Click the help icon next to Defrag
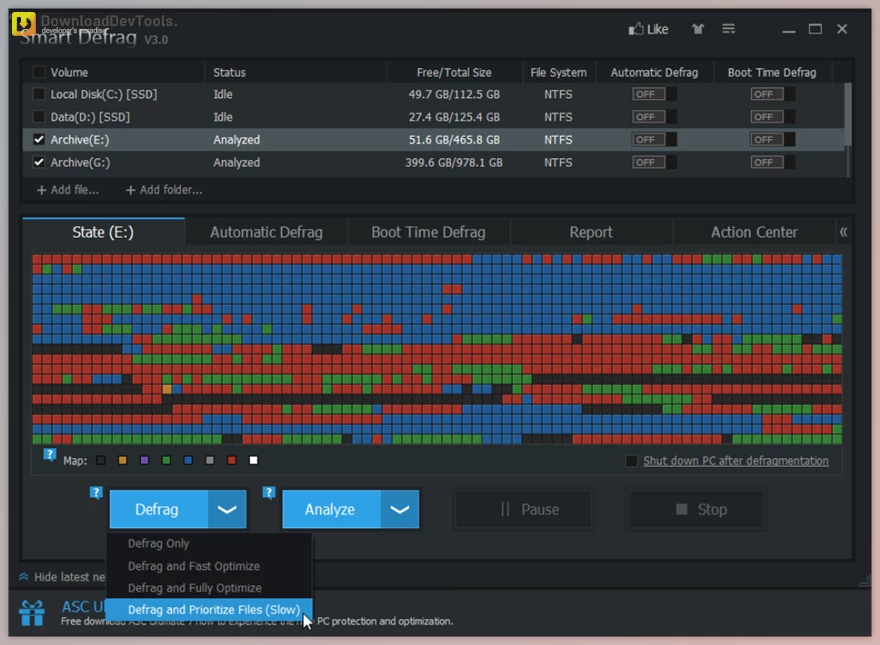880x645 pixels. coord(96,493)
